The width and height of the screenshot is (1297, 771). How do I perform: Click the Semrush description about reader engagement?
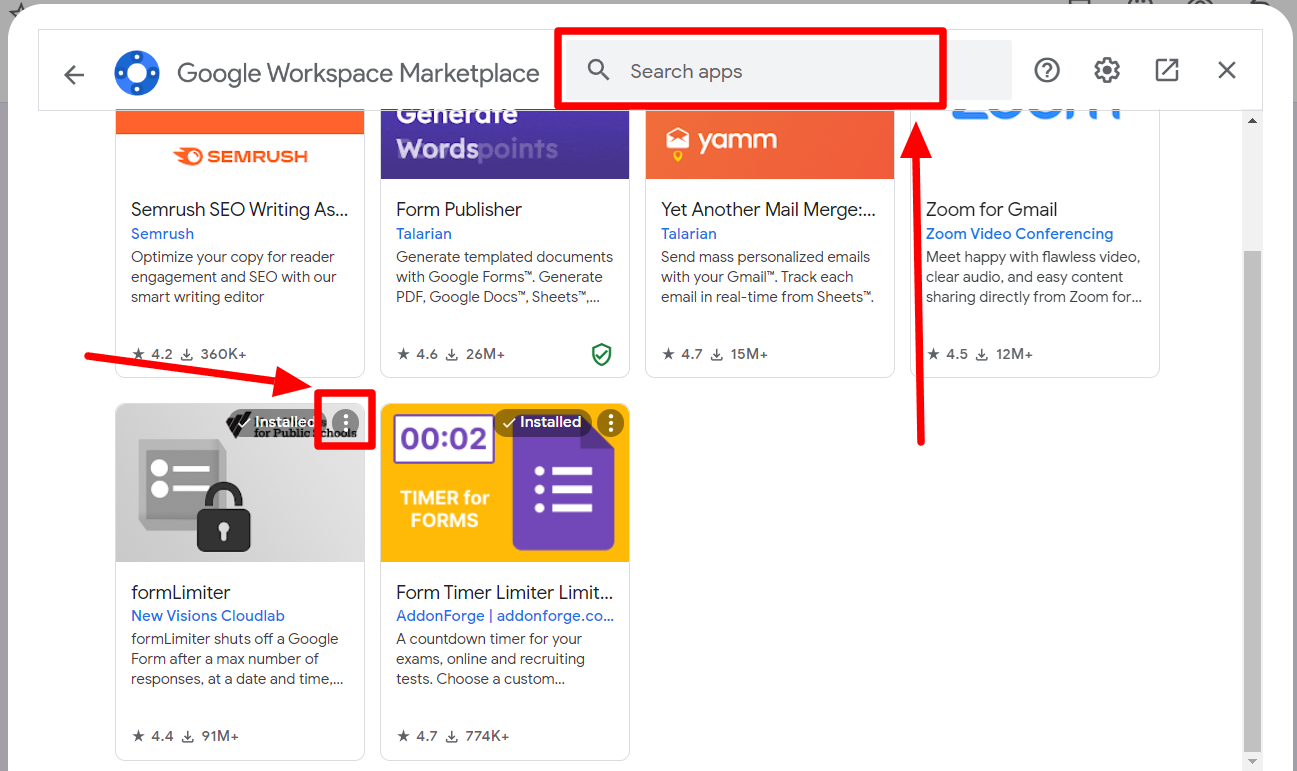[x=234, y=277]
